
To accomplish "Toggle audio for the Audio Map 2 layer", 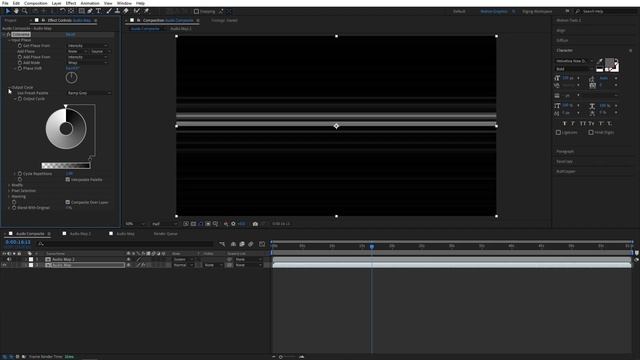I will [9, 259].
